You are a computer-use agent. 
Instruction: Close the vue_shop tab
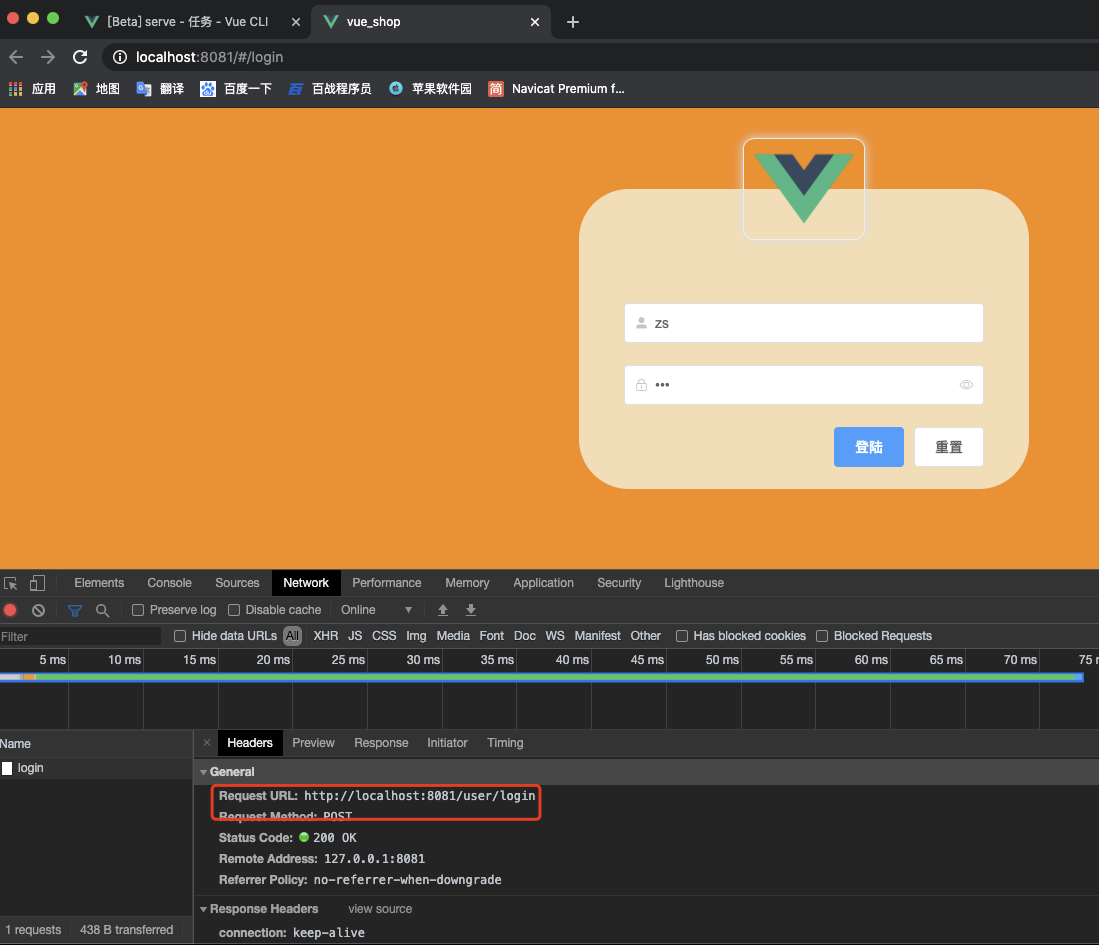tap(535, 22)
